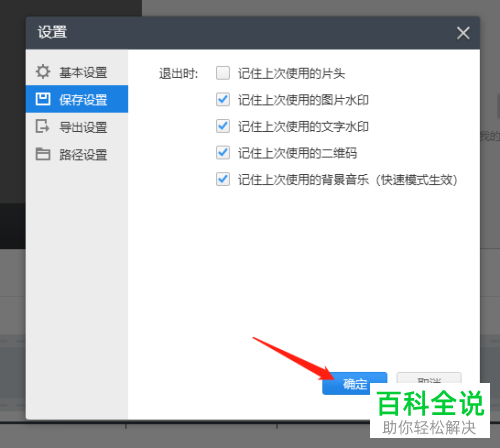Go to the 路径设置 tab

coord(77,154)
